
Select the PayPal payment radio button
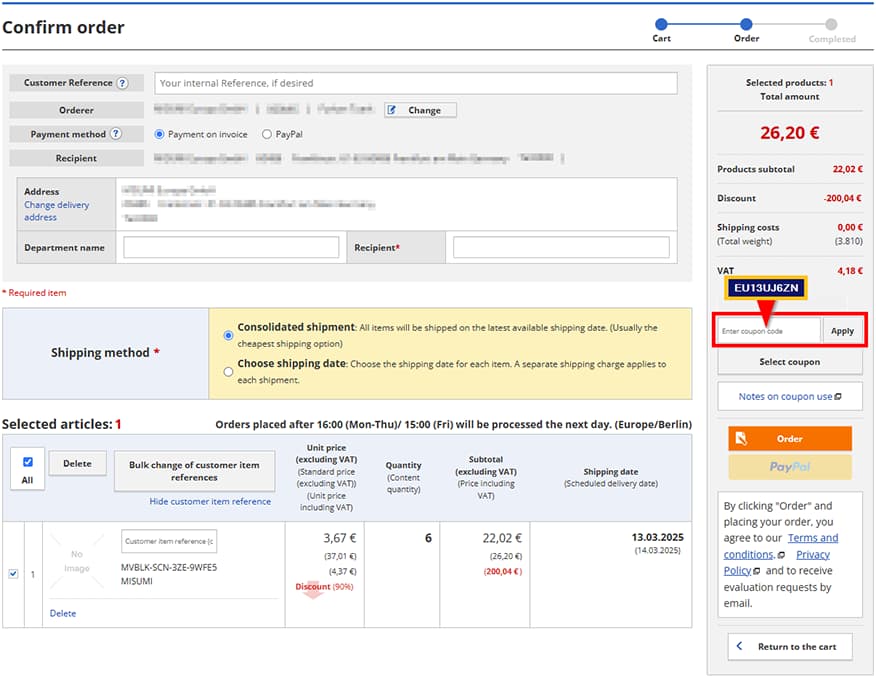(x=266, y=134)
